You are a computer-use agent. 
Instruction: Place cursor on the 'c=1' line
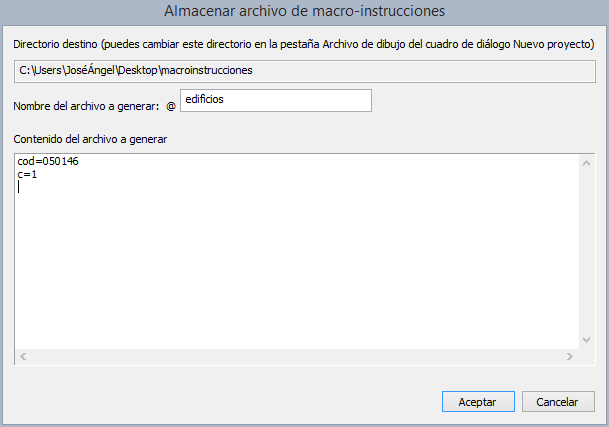[x=27, y=174]
